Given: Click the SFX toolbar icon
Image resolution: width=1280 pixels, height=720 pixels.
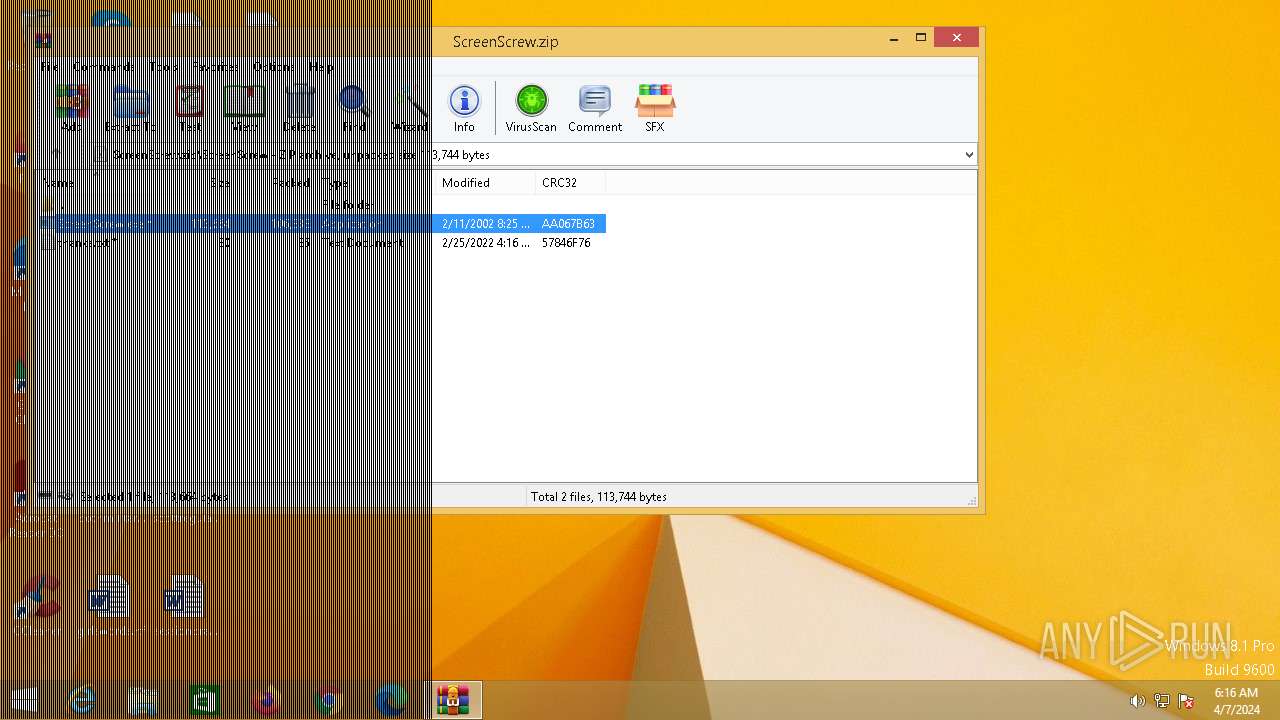Looking at the screenshot, I should click(655, 108).
